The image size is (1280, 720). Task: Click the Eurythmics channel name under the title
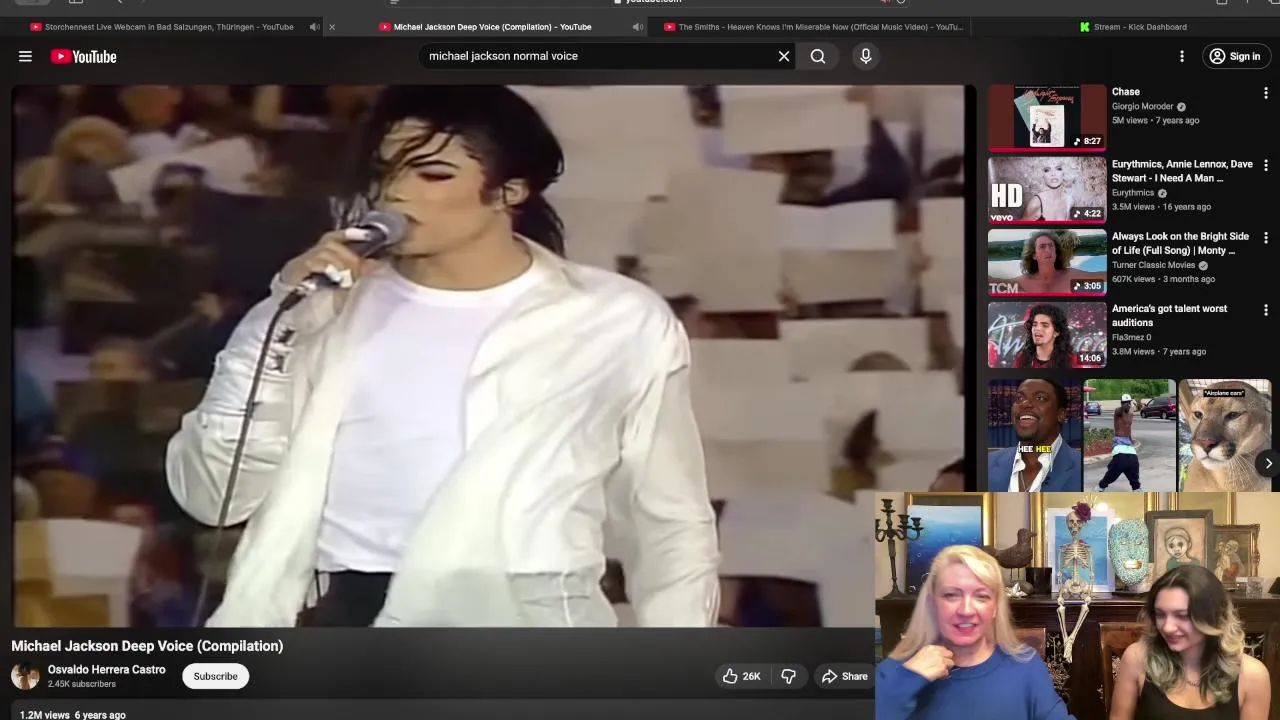pos(1133,193)
